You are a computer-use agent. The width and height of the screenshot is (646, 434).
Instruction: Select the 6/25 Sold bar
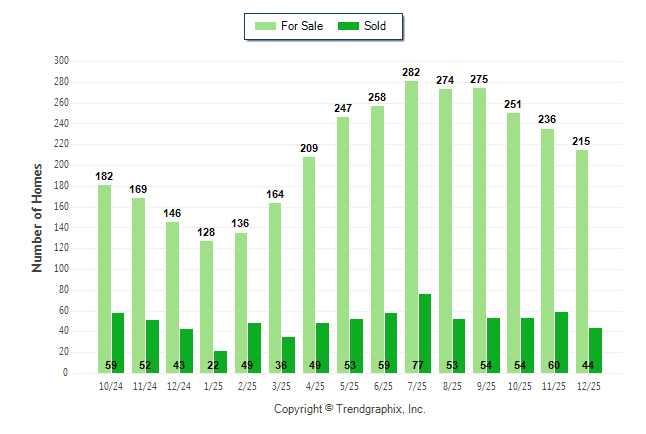(390, 342)
